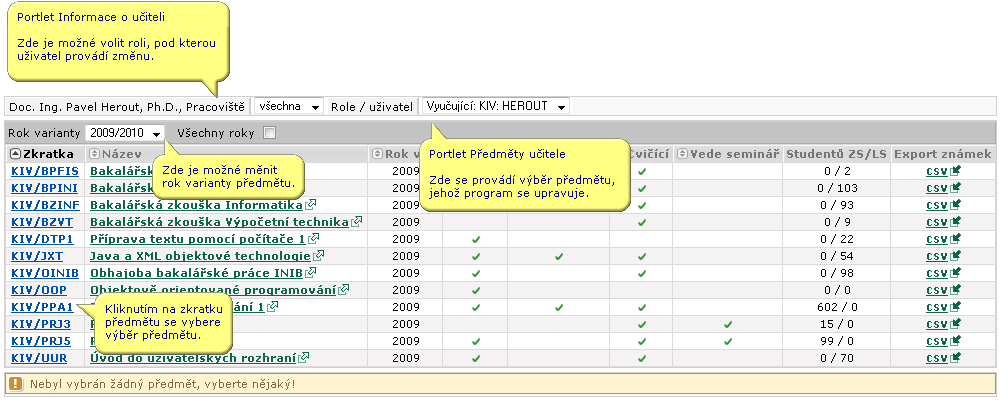Open Úvod do uživatelských rozhraní subject name link
The height and width of the screenshot is (400, 1001).
point(193,359)
